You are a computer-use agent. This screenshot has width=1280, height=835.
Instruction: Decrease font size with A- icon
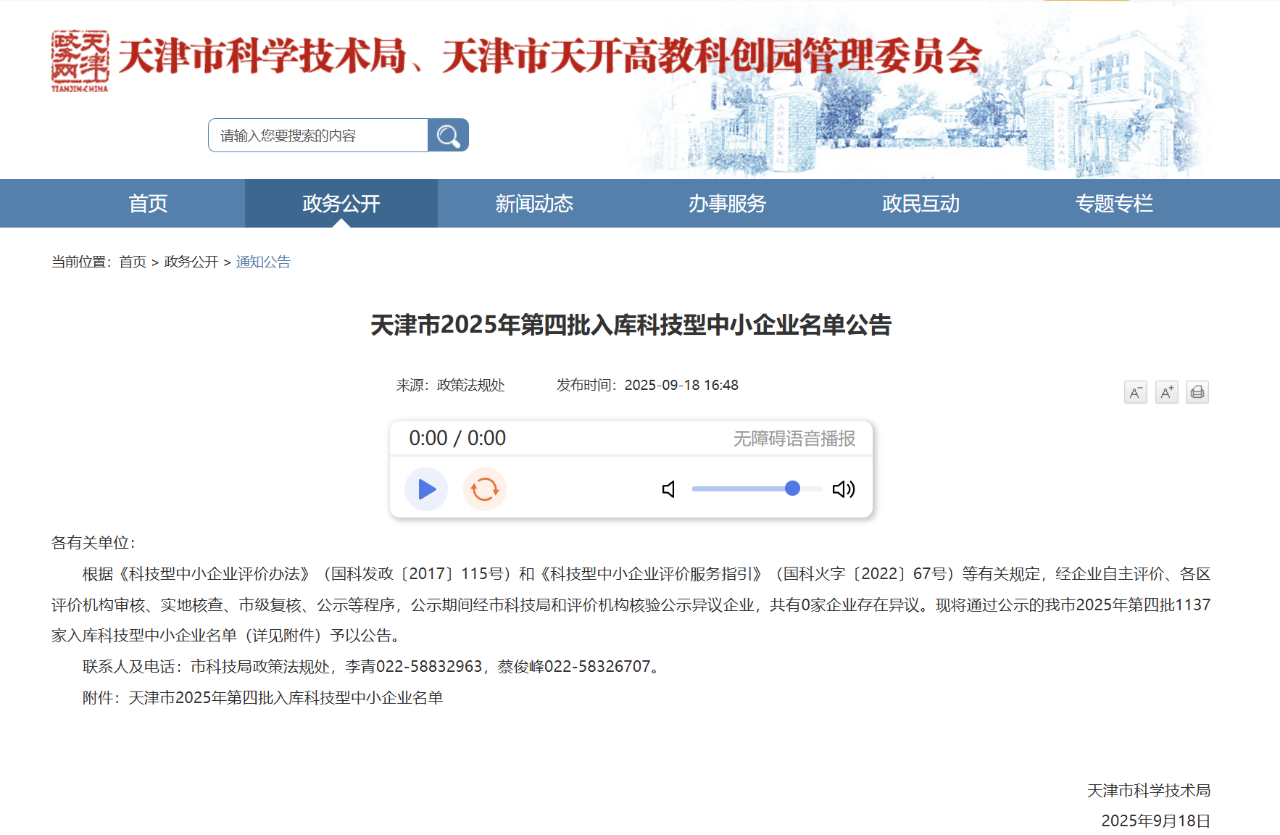(1135, 392)
